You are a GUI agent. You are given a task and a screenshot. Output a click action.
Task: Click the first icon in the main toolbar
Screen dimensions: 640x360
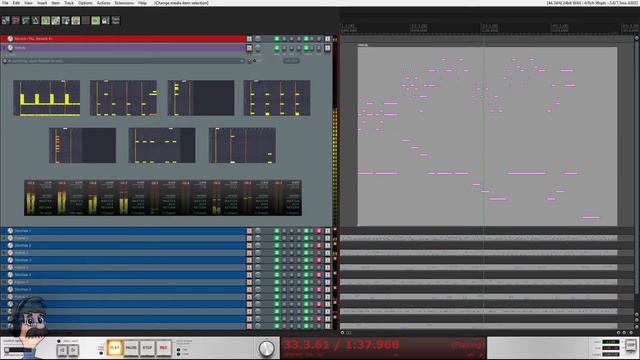[6, 20]
